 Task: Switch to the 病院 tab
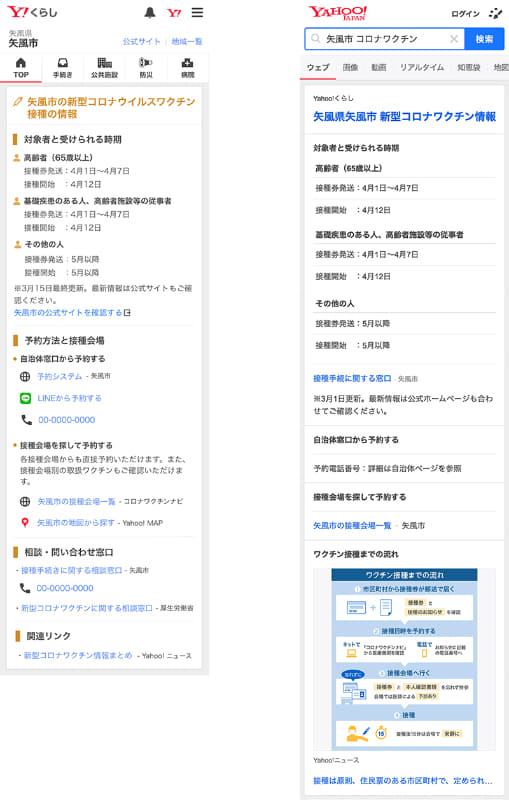pyautogui.click(x=188, y=68)
